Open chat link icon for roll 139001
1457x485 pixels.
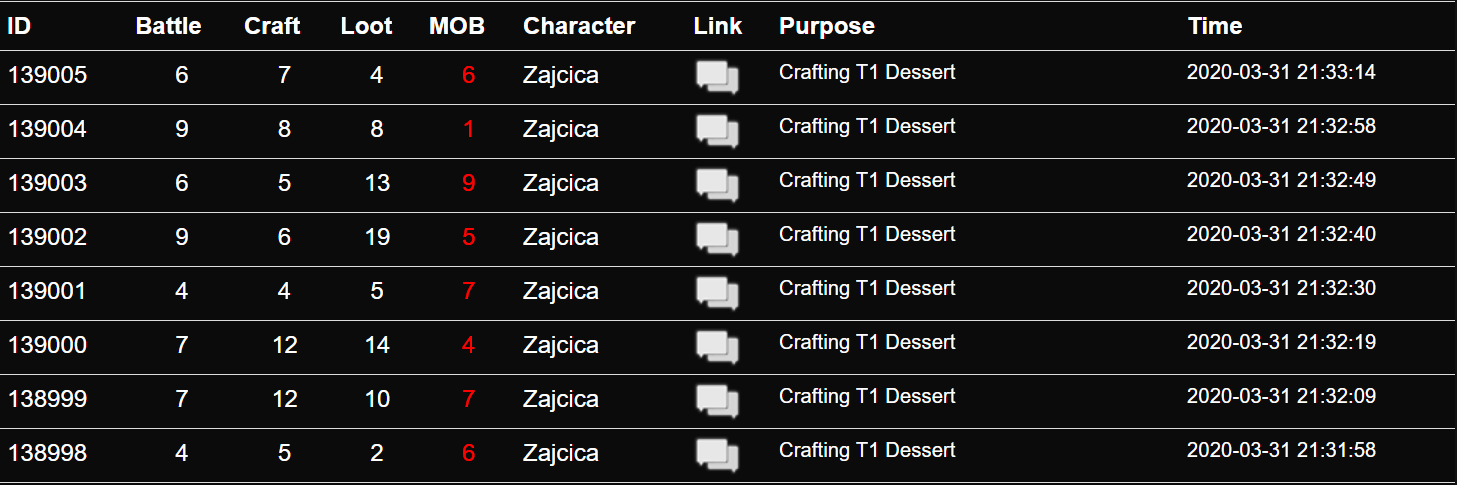pyautogui.click(x=717, y=293)
